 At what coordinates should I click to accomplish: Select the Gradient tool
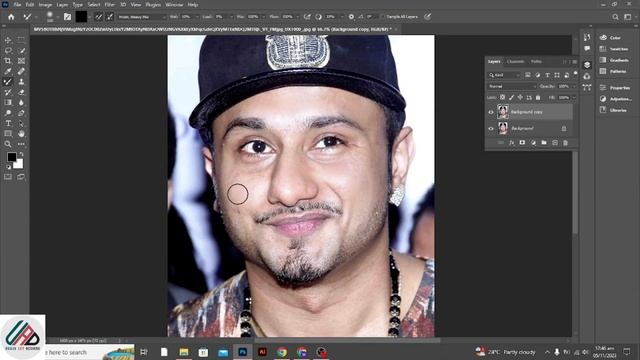[x=8, y=102]
